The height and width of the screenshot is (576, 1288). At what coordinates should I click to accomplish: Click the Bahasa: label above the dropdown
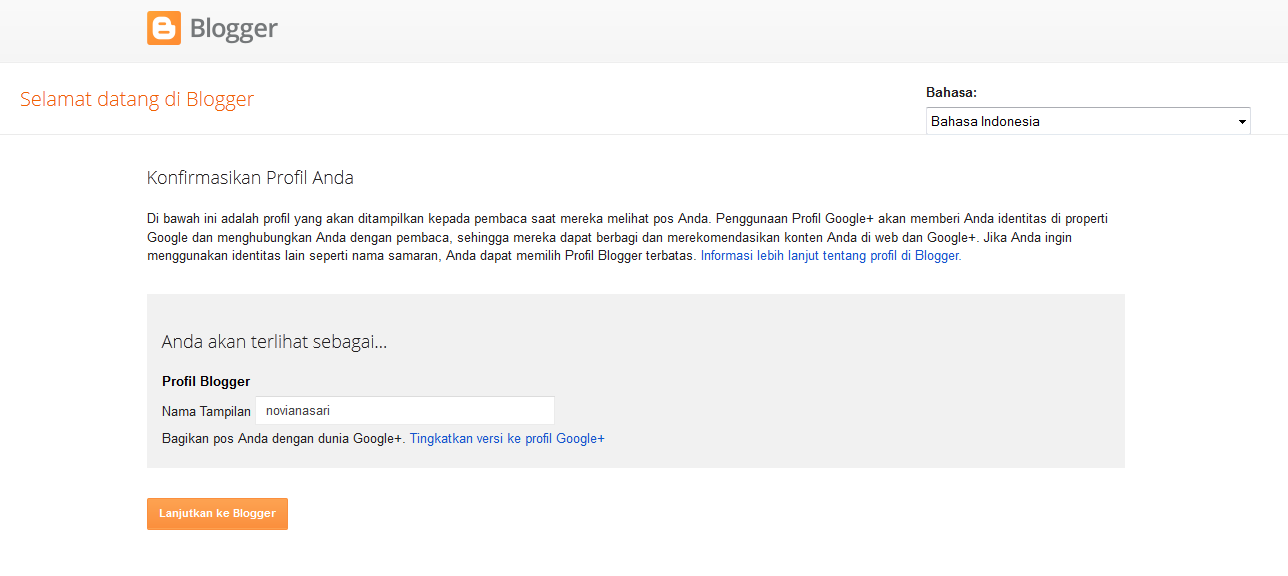(x=951, y=92)
